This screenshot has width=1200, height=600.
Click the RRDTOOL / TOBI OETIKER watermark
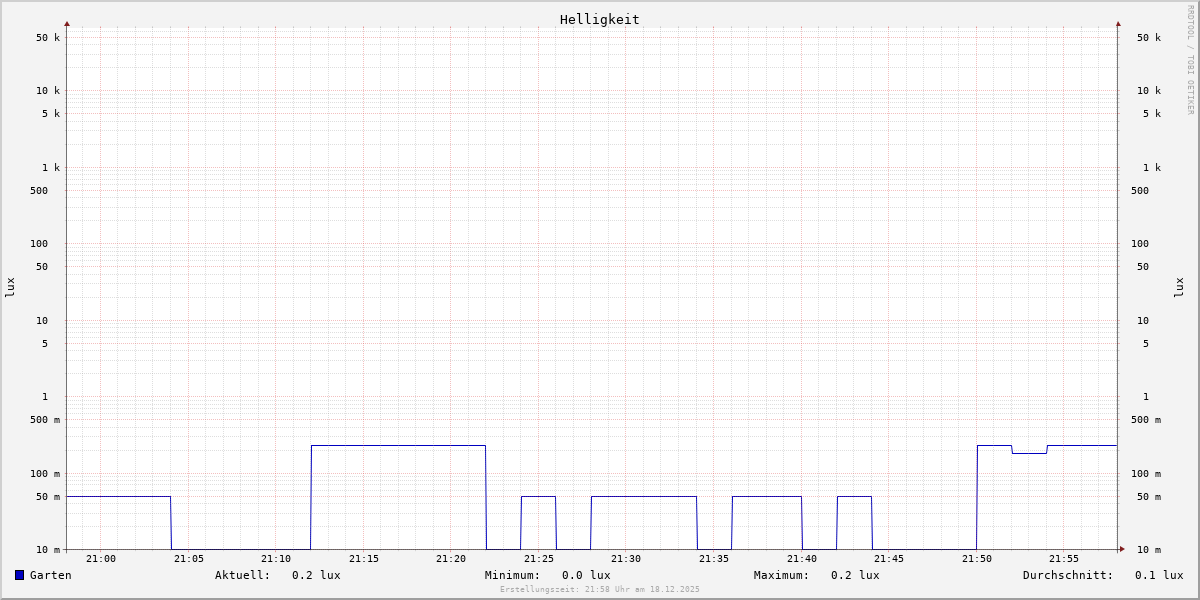click(x=1190, y=60)
